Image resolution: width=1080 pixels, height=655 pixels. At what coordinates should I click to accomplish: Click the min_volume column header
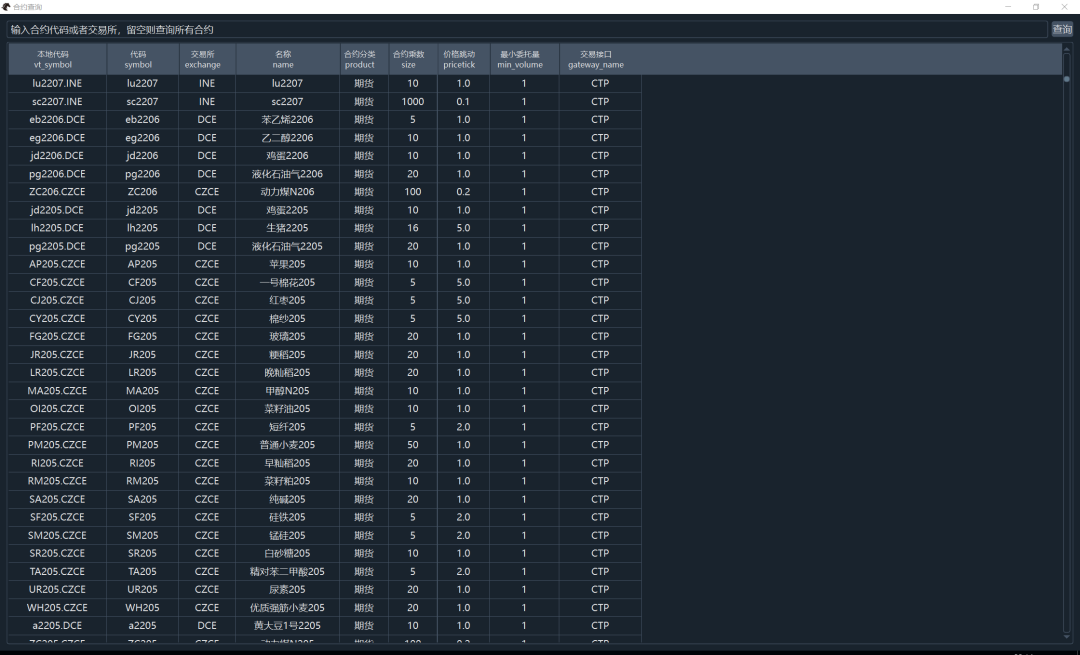pyautogui.click(x=524, y=59)
